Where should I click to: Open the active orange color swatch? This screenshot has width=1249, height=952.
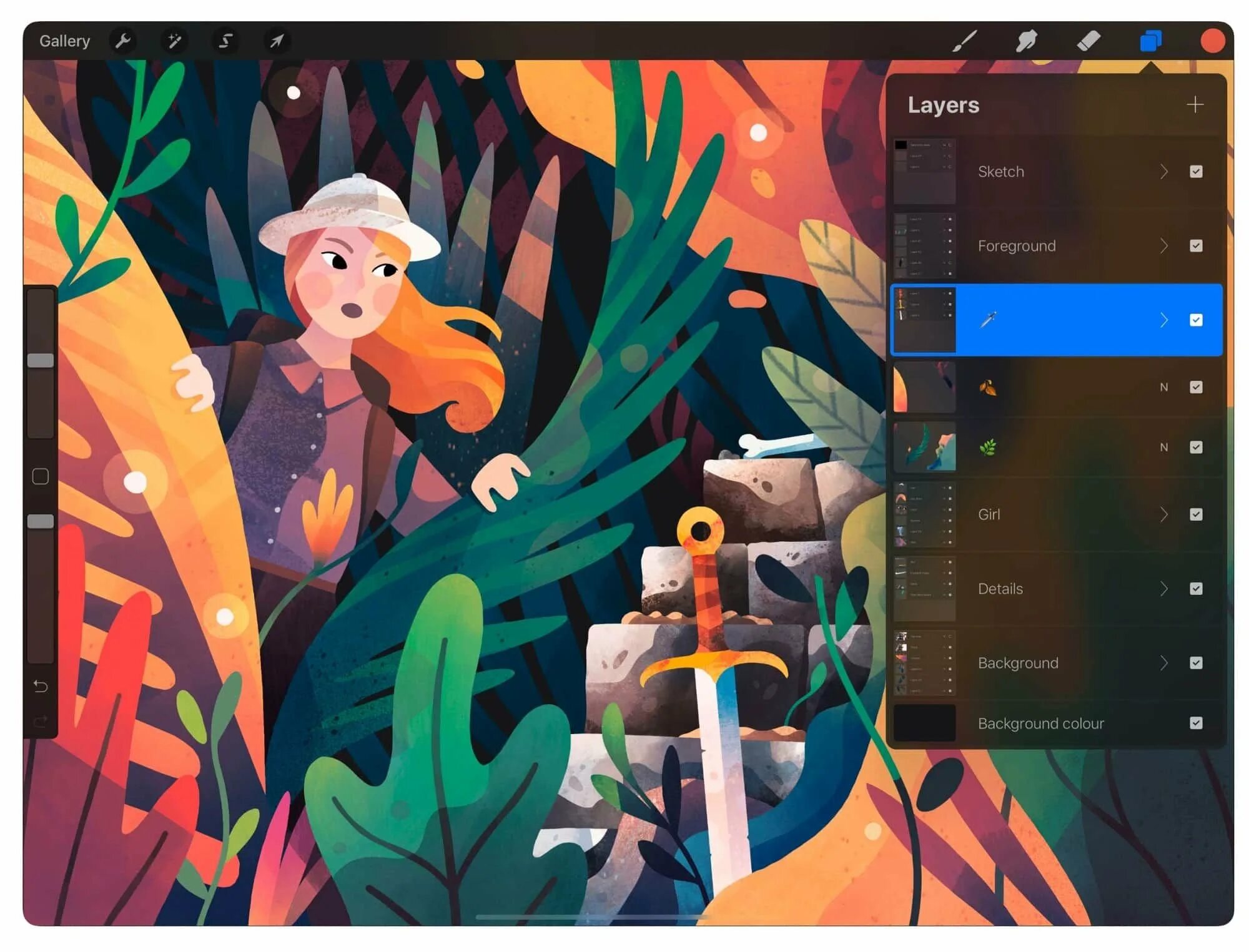pos(1212,41)
